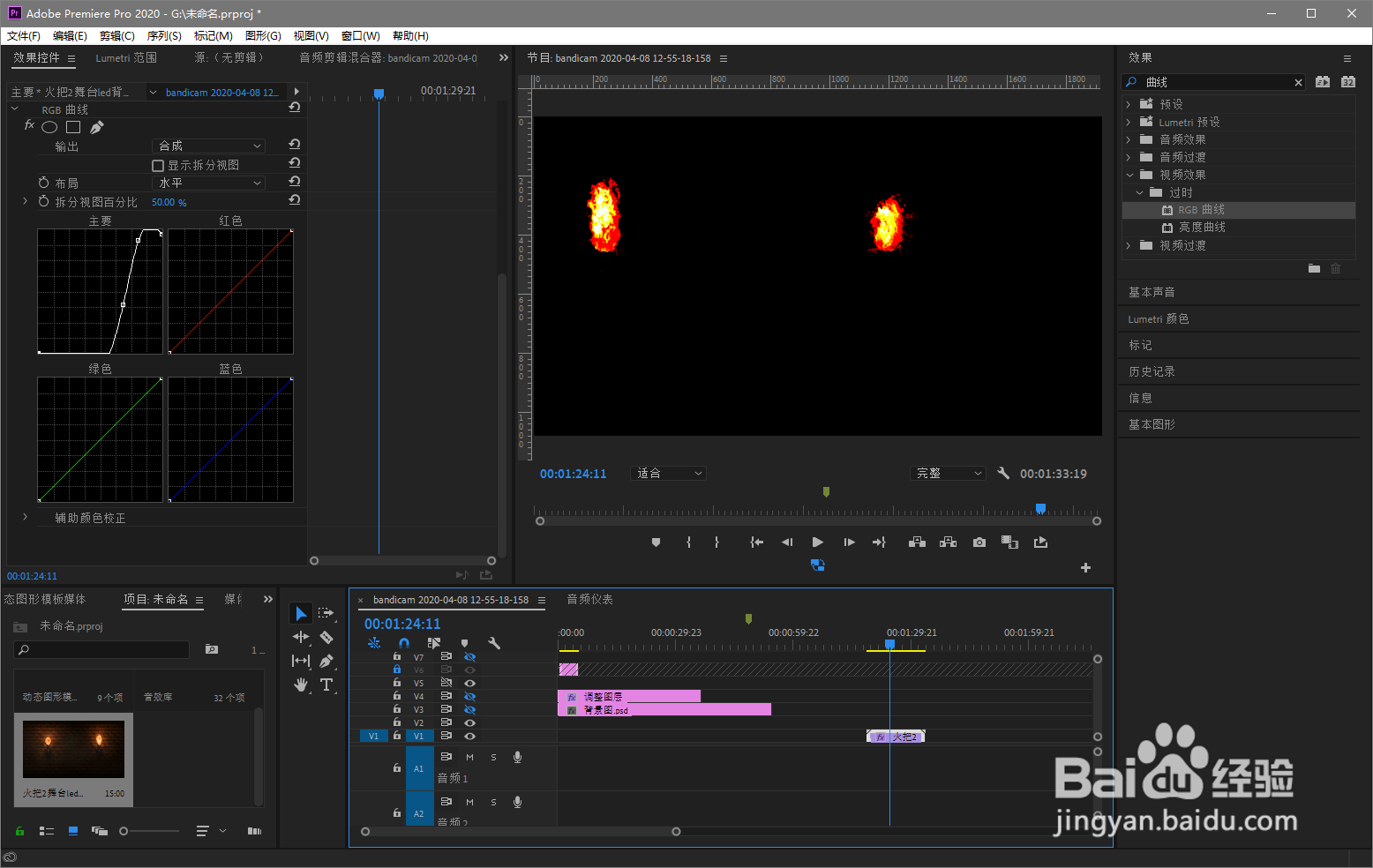1373x868 pixels.
Task: Toggle lock on track V3
Action: pos(397,709)
